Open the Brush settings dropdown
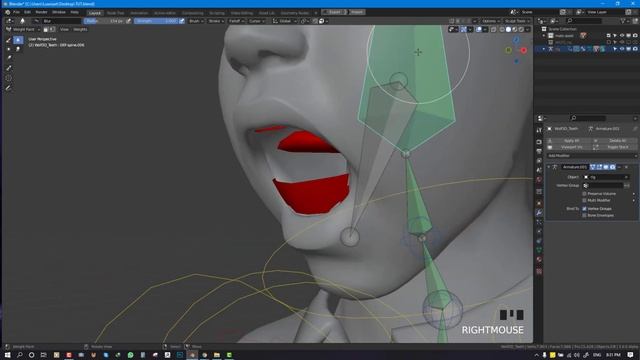This screenshot has height=360, width=640. point(196,21)
